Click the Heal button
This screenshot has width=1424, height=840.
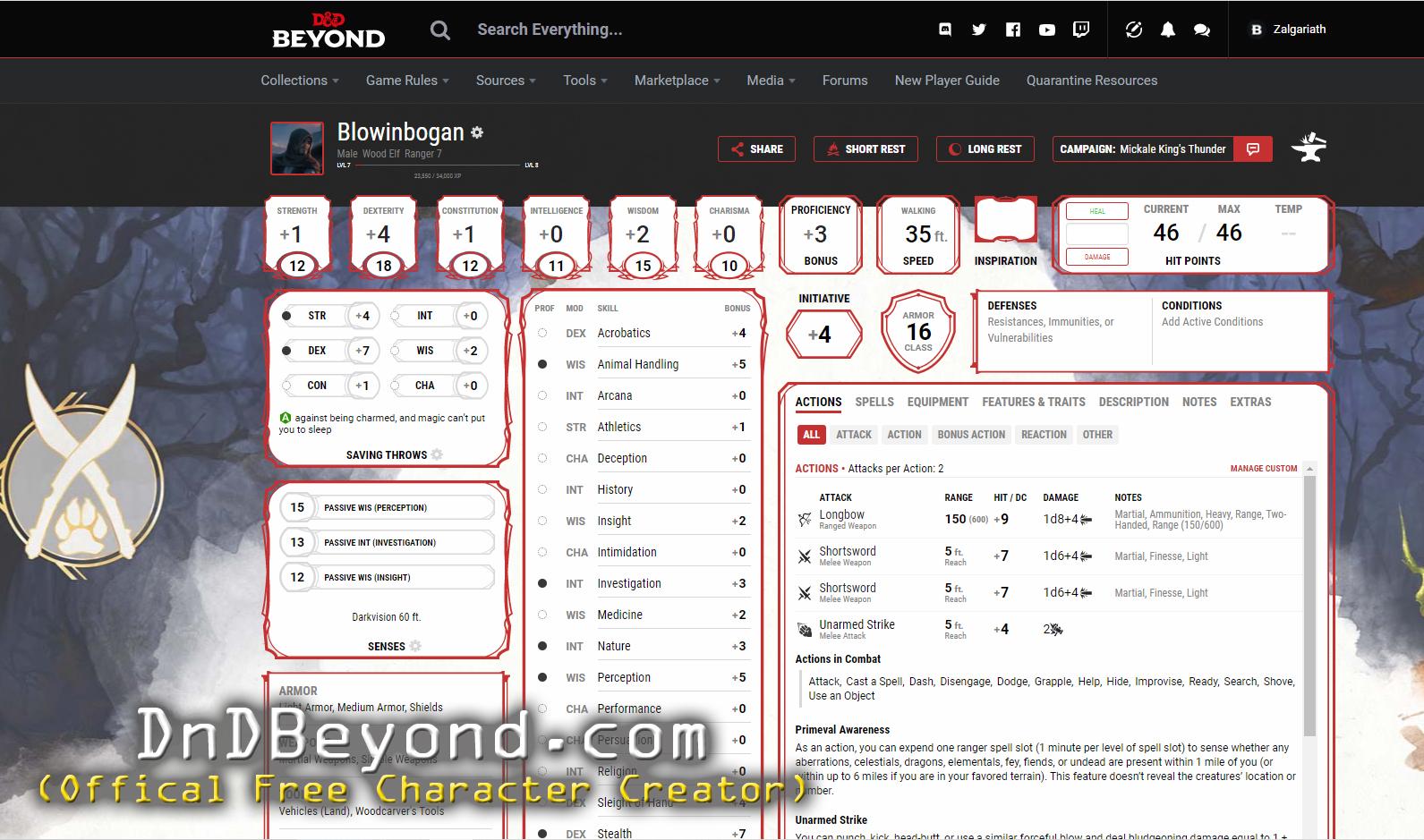1097,211
